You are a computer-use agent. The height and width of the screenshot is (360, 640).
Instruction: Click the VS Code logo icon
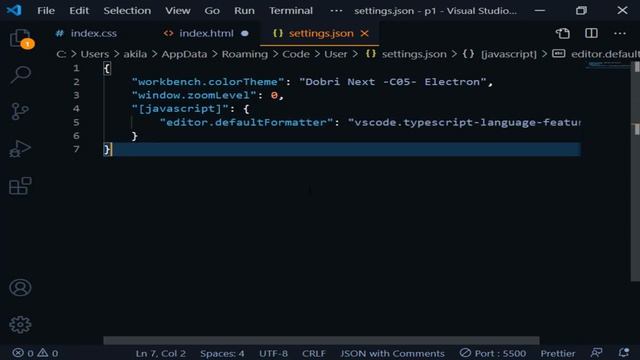click(x=14, y=10)
